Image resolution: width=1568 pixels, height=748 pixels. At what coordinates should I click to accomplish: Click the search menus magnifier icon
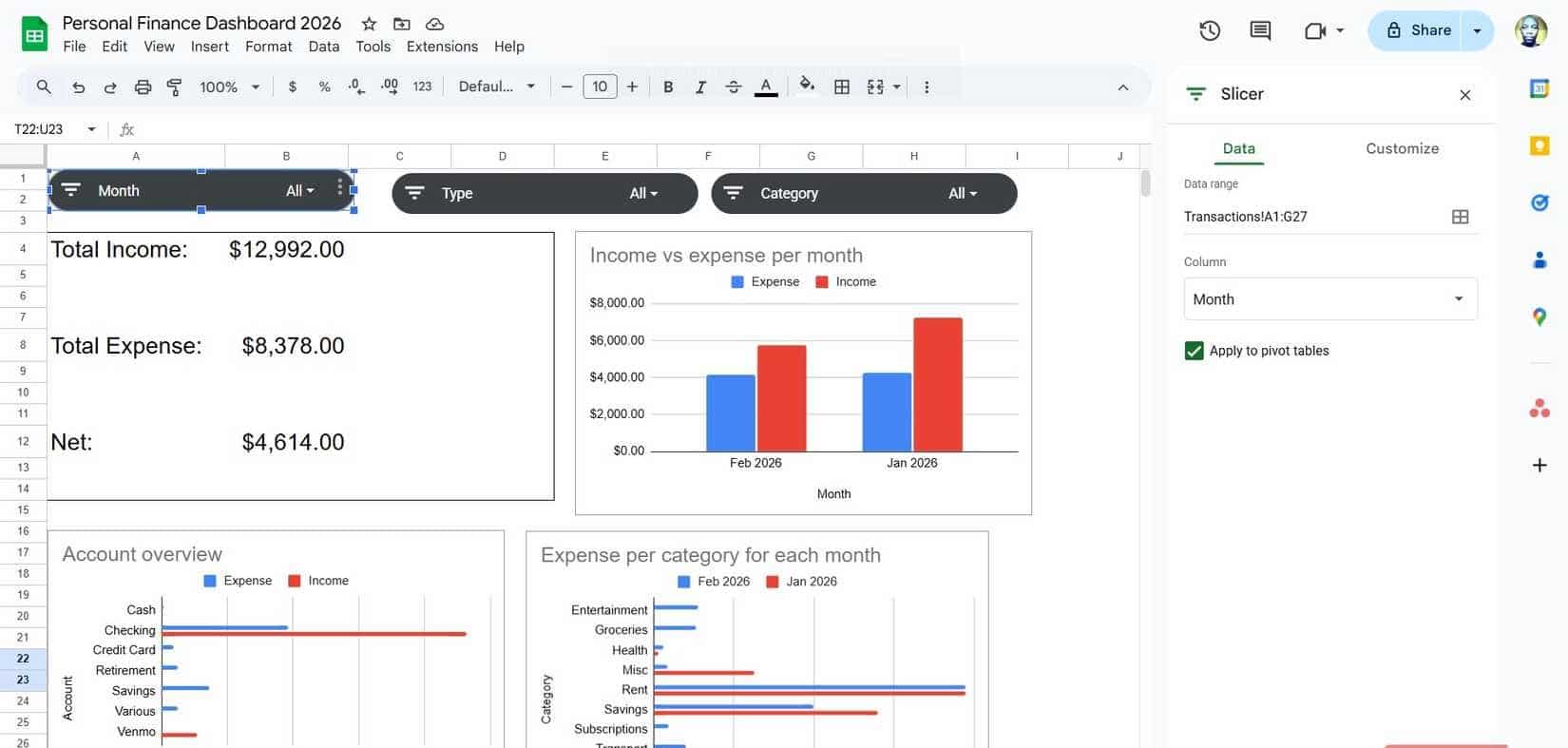(44, 86)
